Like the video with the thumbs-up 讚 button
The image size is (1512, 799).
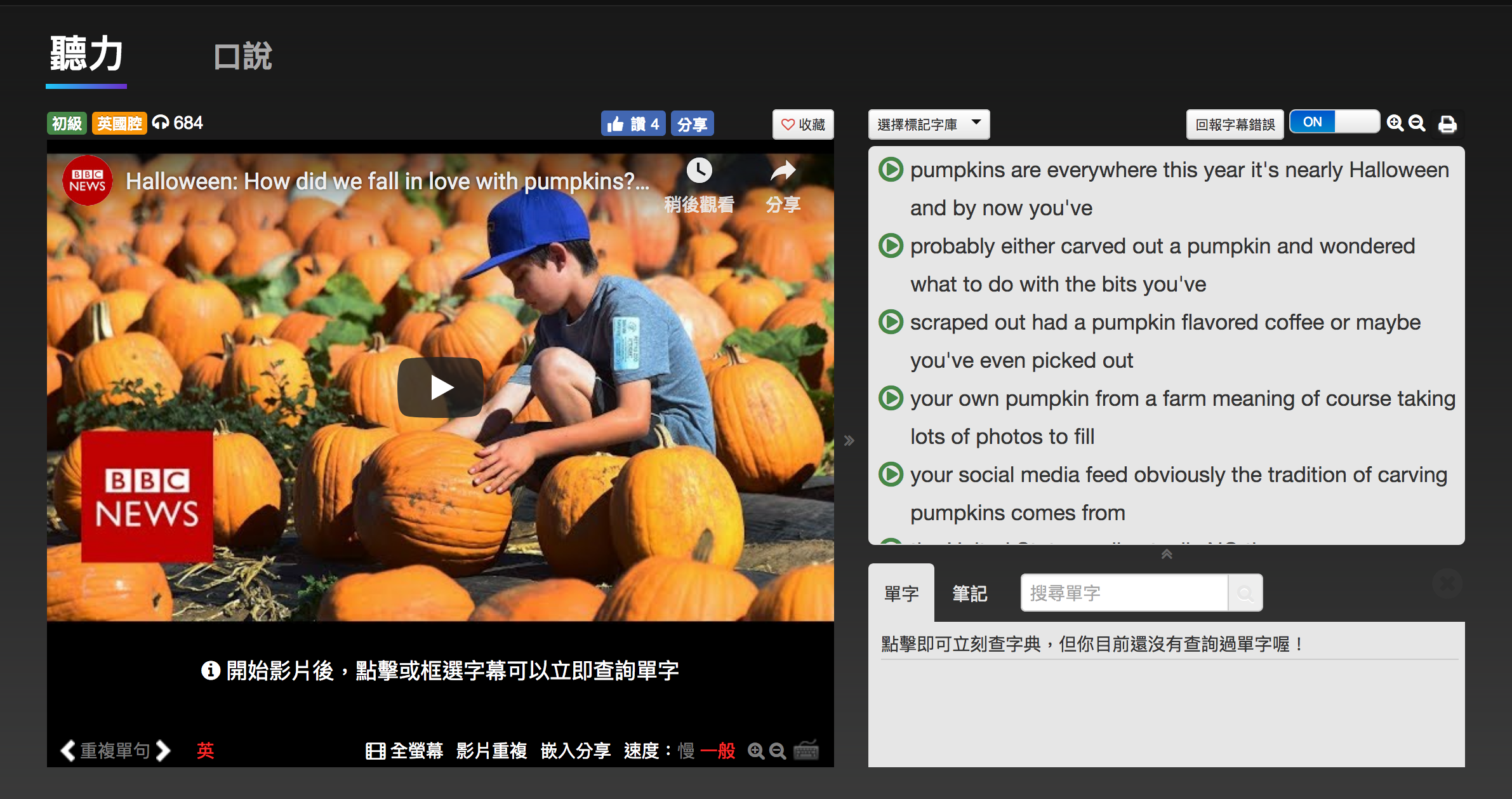pyautogui.click(x=633, y=123)
